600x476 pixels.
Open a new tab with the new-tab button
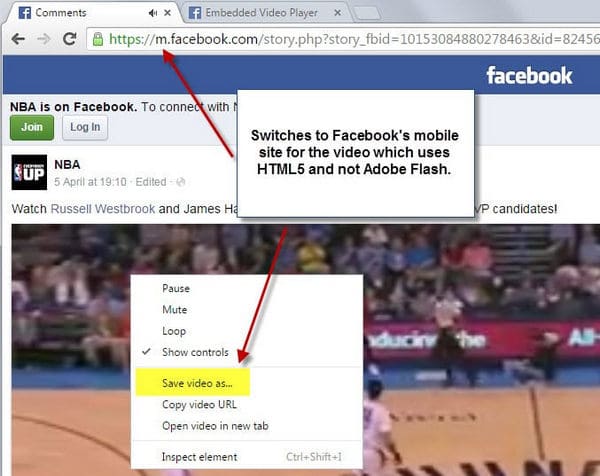[367, 13]
